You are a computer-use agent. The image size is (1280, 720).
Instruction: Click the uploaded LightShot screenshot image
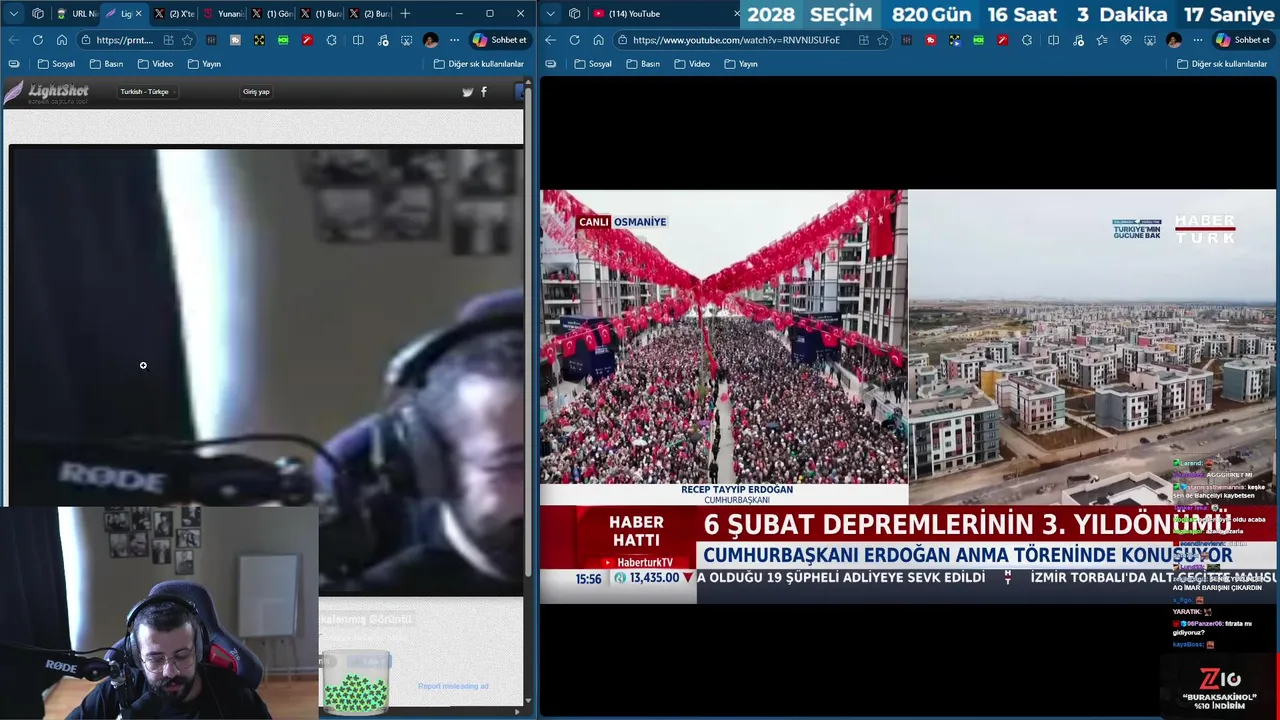pyautogui.click(x=266, y=370)
